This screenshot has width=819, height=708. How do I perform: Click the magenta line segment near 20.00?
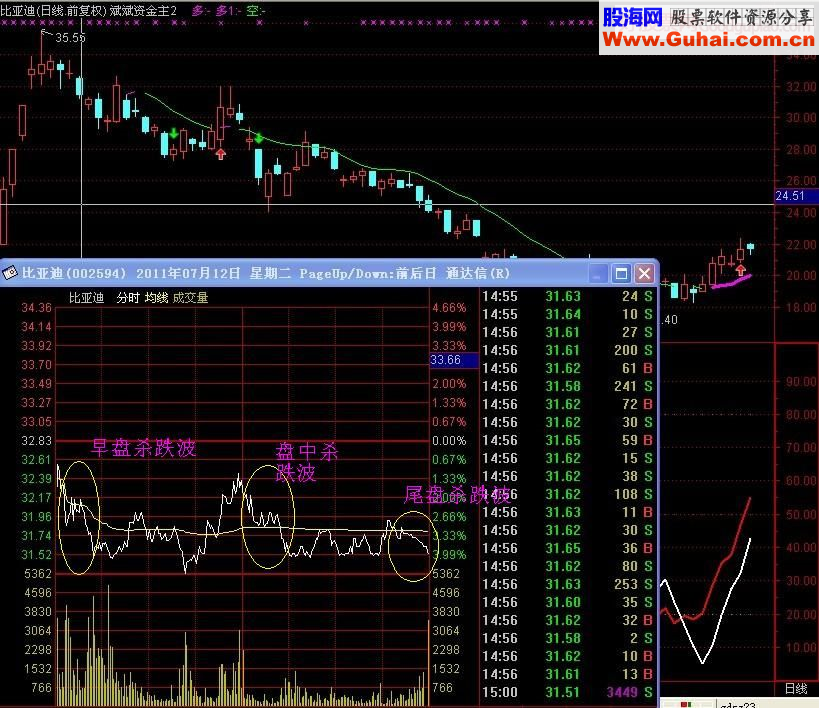[732, 282]
